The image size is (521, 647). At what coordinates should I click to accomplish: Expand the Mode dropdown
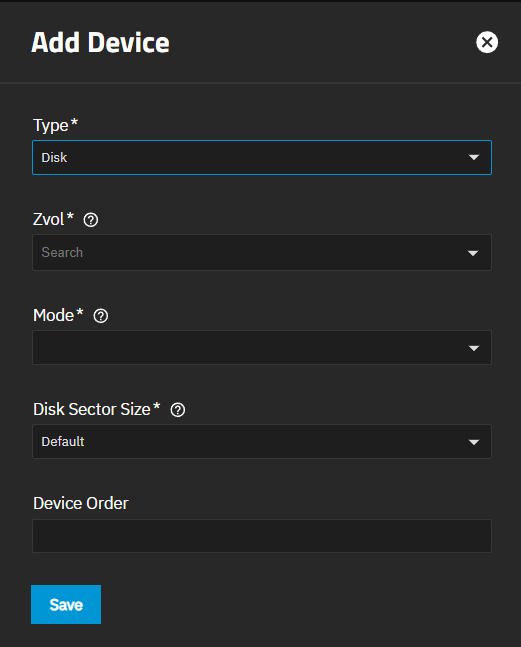(x=262, y=347)
